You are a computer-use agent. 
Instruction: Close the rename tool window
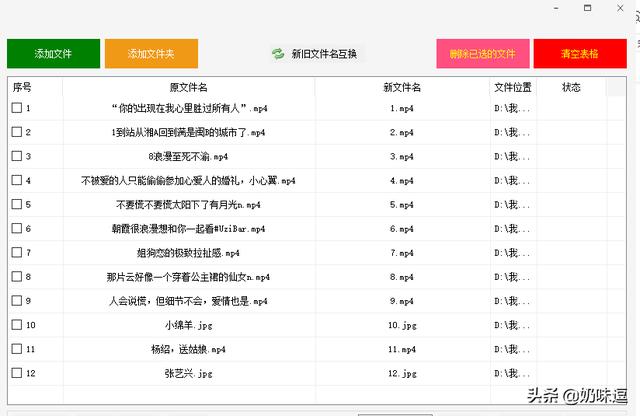(x=620, y=8)
